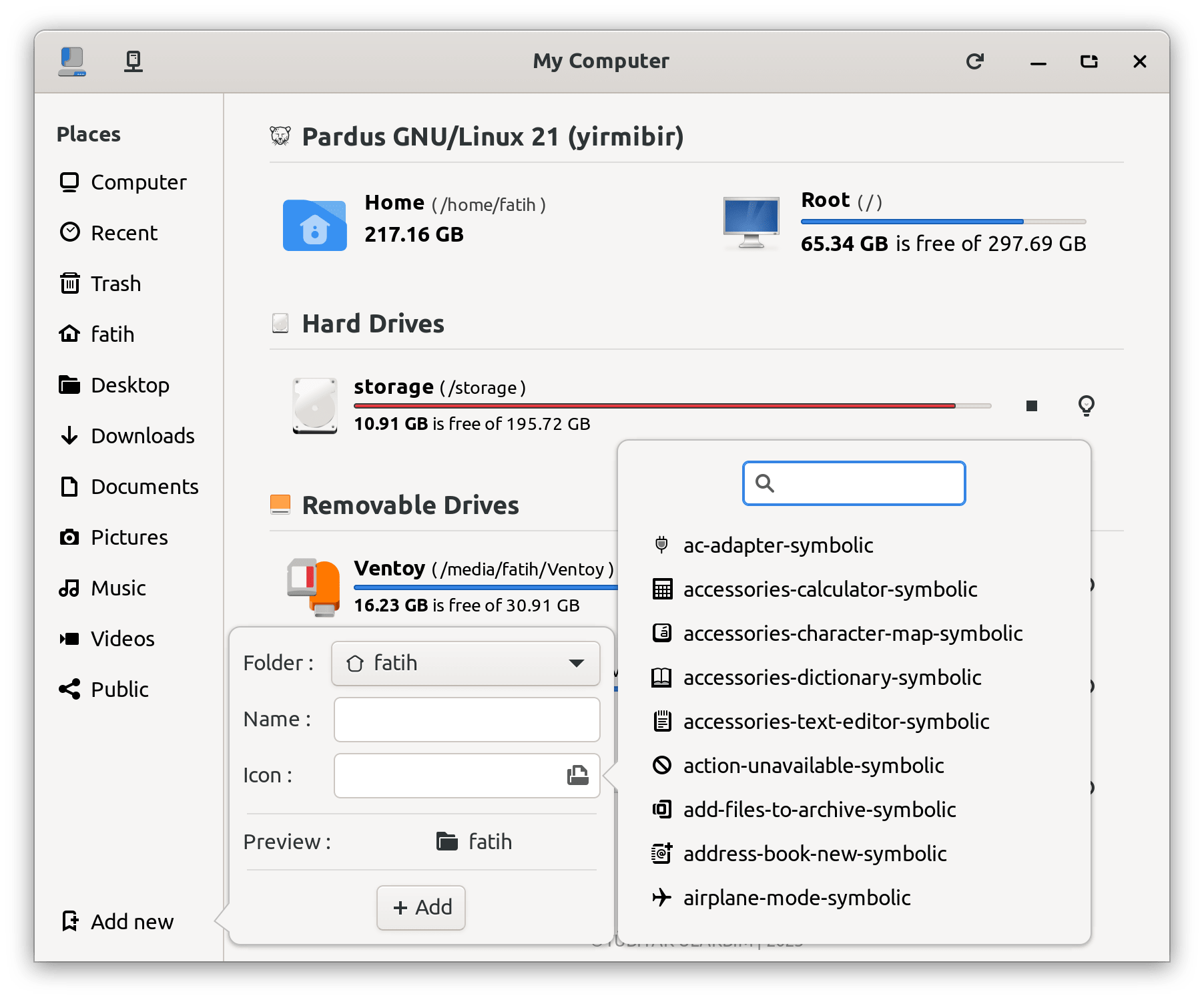Click the Ventoy drive title
This screenshot has height=1000, width=1204.
coord(484,569)
